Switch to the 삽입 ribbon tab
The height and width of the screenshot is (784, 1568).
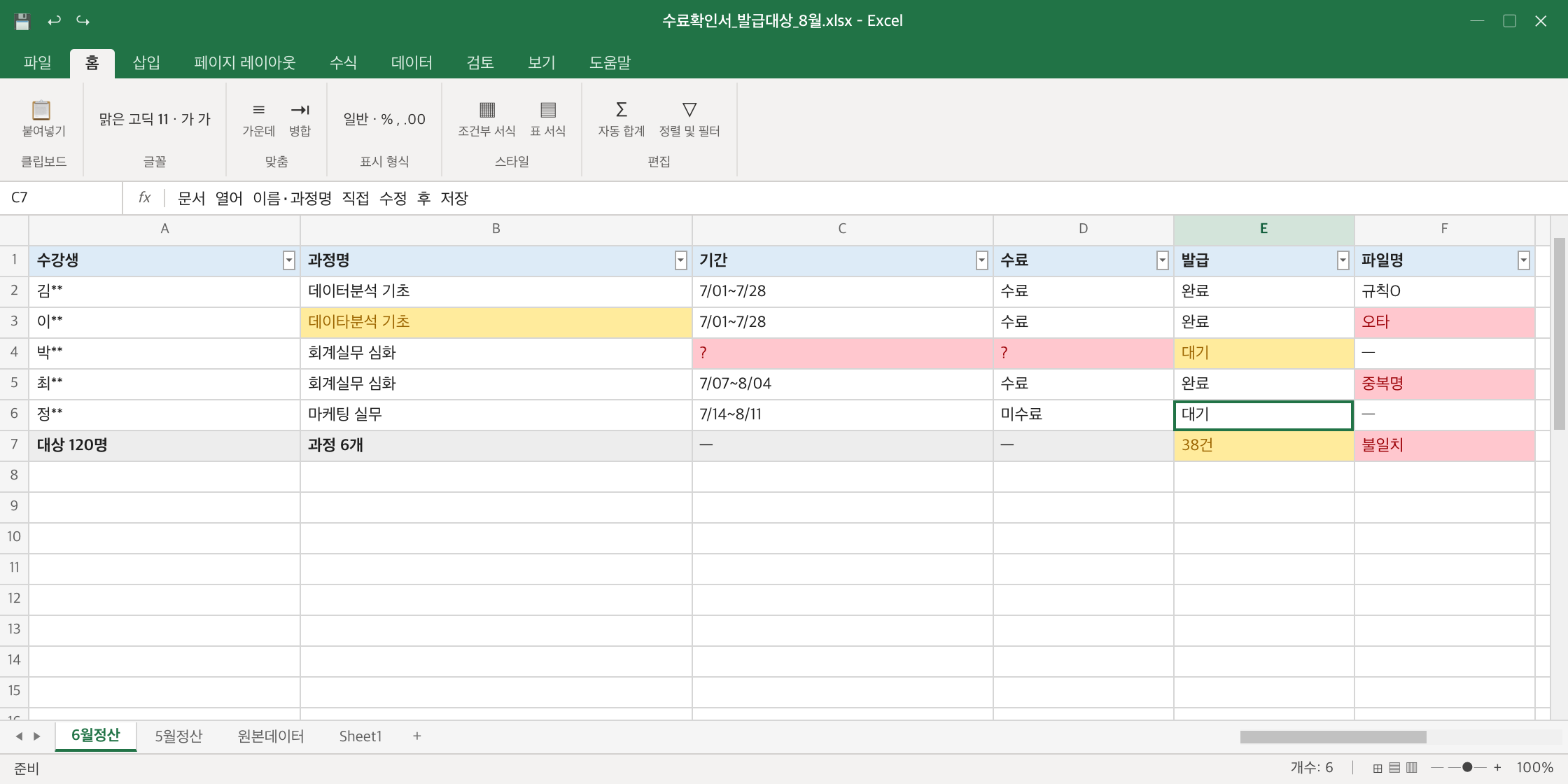tap(146, 63)
